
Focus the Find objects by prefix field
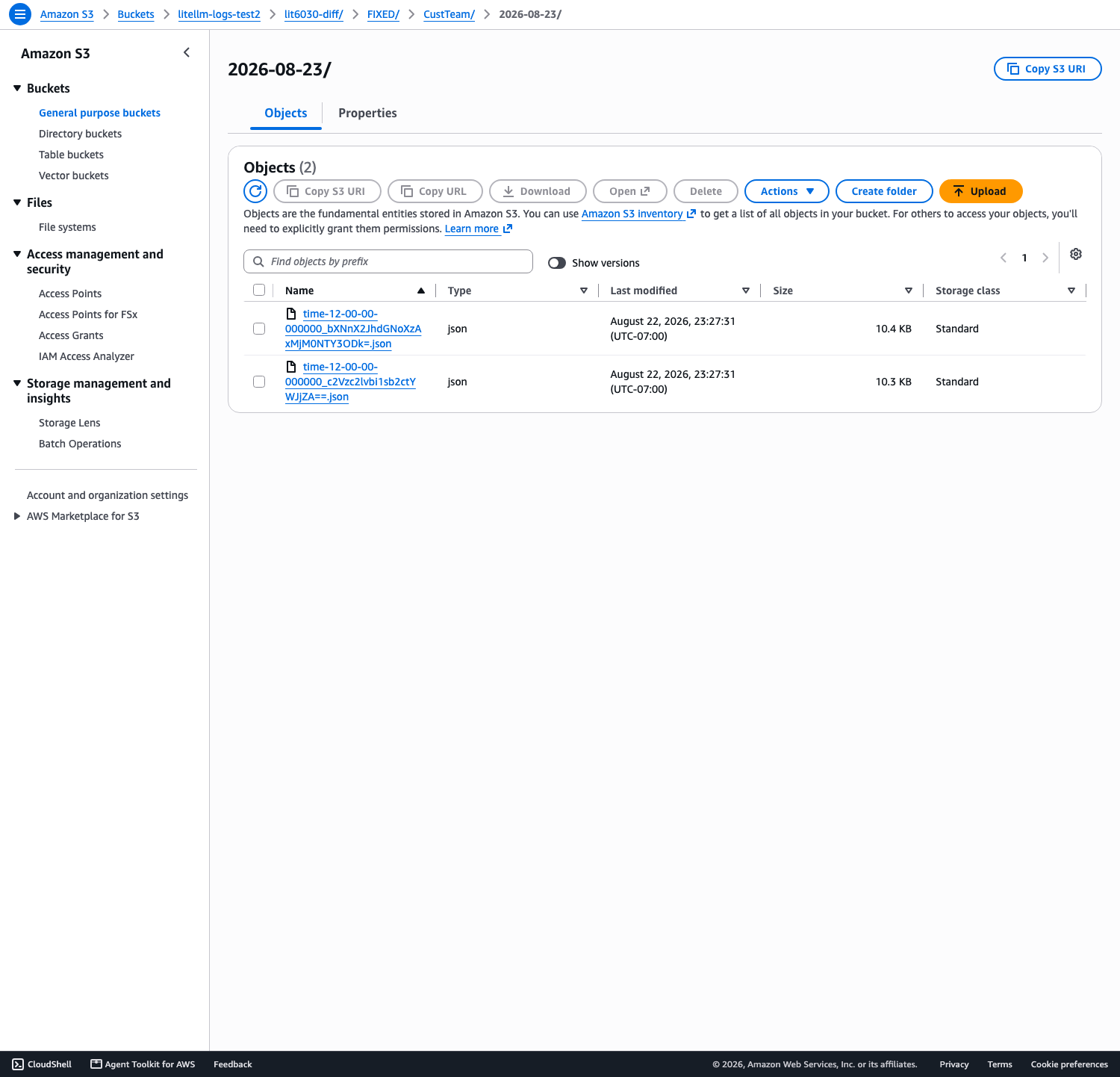click(388, 261)
